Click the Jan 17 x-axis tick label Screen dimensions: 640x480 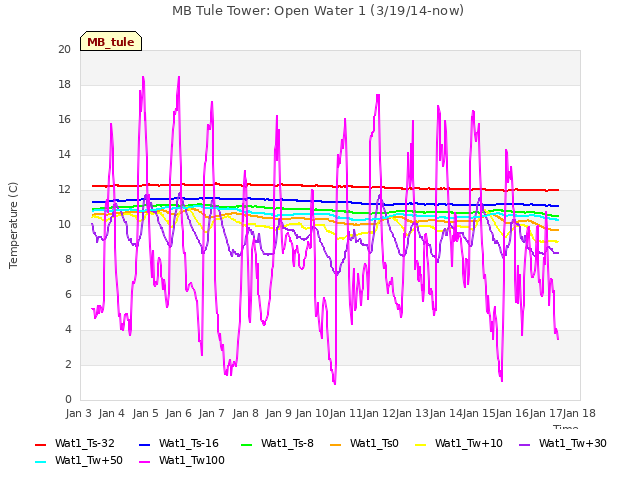[546, 413]
